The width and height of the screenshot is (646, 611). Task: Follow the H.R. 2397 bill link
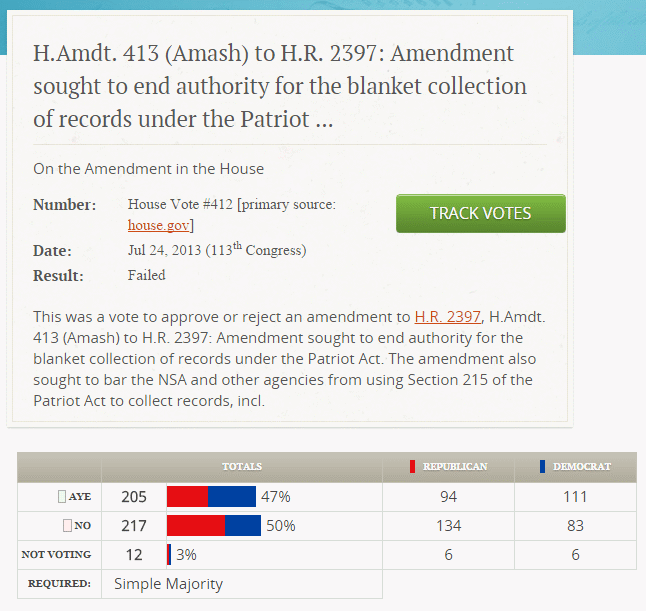447,316
